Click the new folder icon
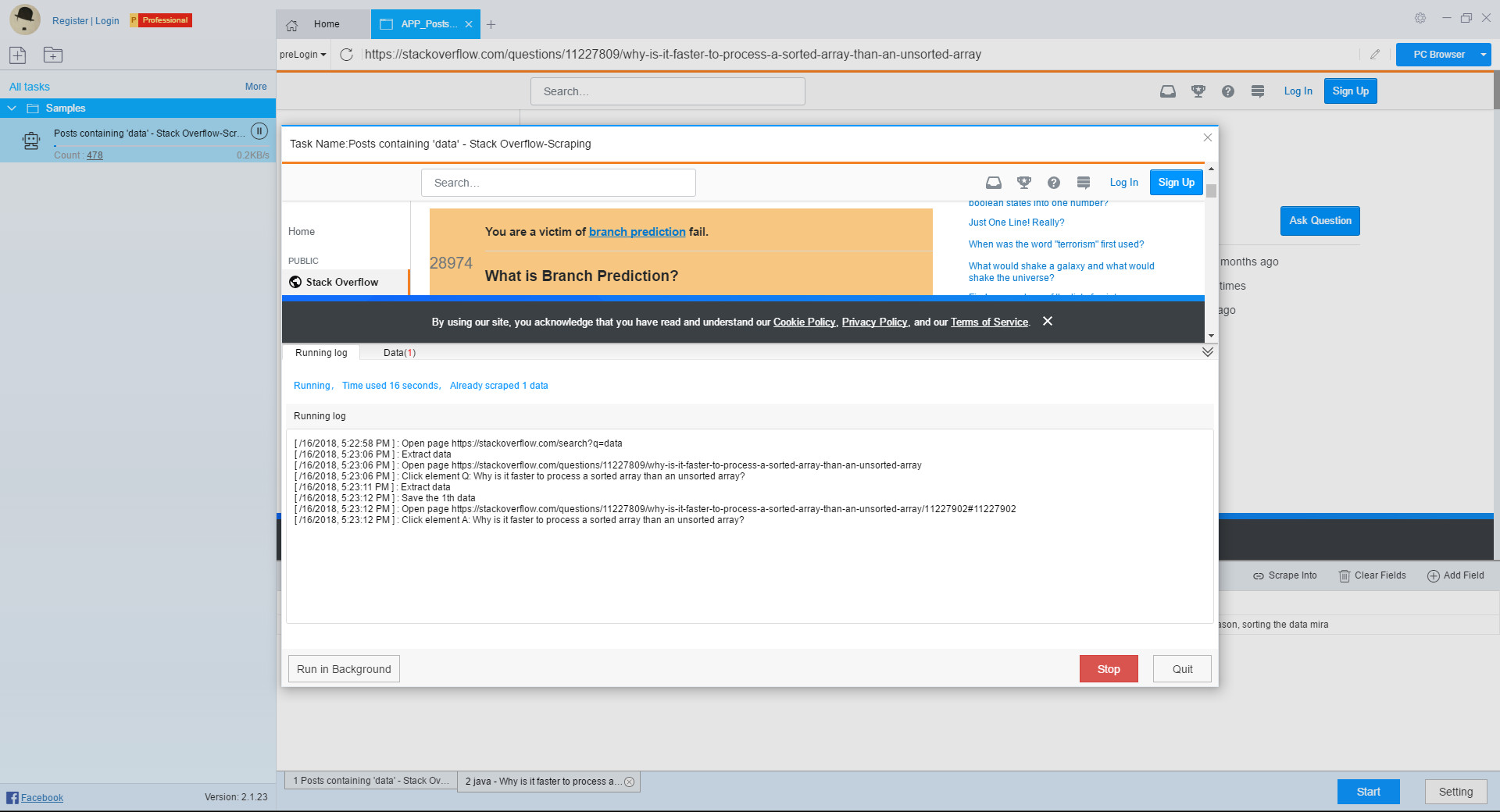Image resolution: width=1500 pixels, height=812 pixels. tap(53, 55)
